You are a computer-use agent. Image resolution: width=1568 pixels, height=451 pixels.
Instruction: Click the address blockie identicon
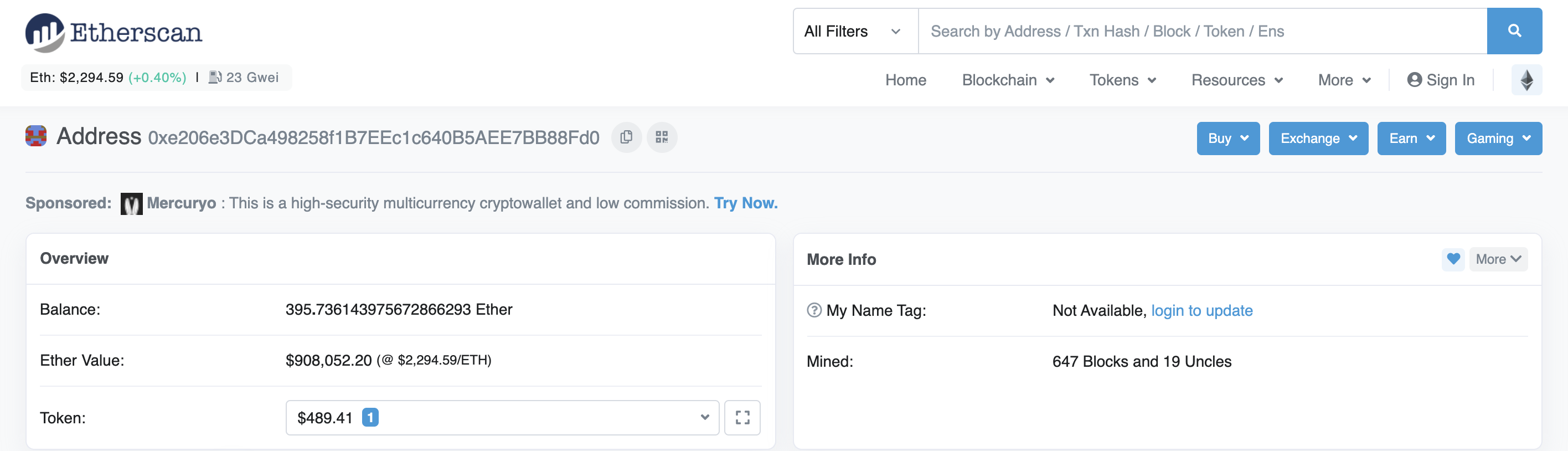(36, 136)
